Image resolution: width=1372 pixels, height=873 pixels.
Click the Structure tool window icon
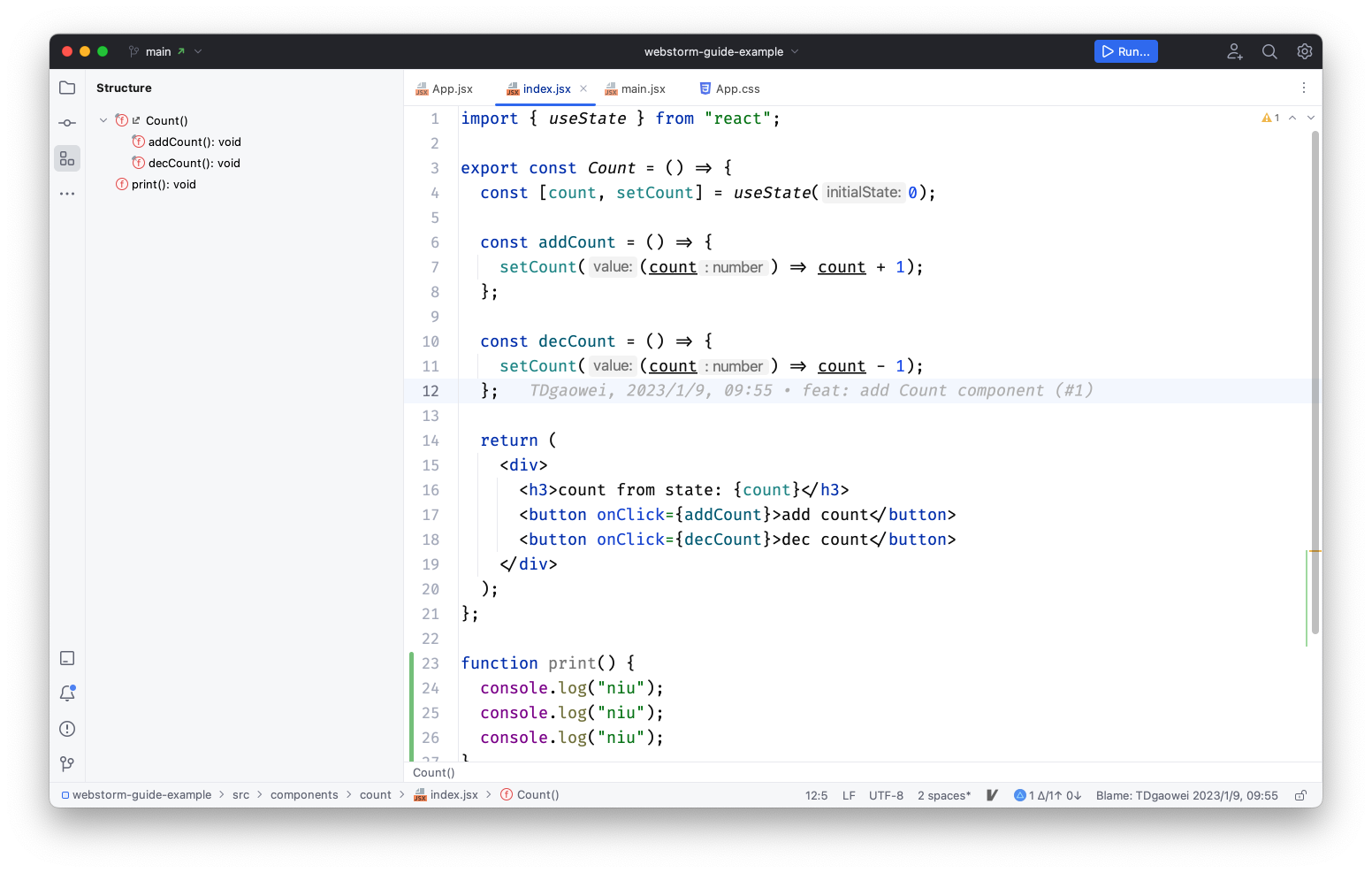pyautogui.click(x=67, y=158)
